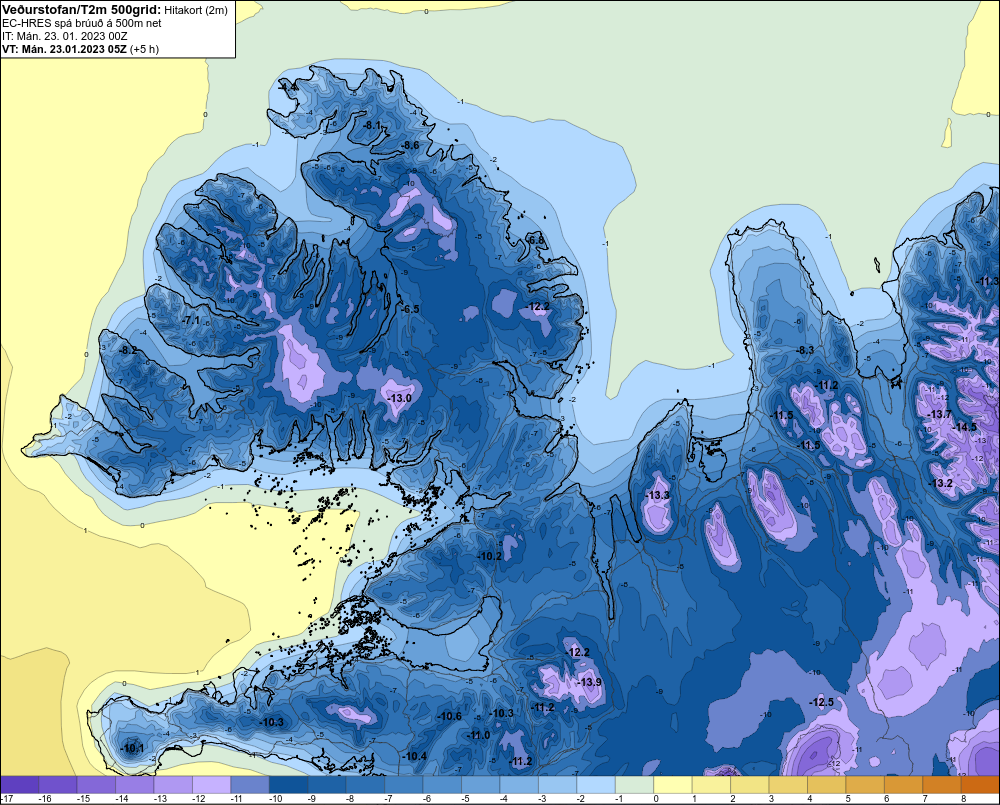Click the -6.8 temperature value on map
Viewport: 1000px width, 805px height.
[536, 240]
